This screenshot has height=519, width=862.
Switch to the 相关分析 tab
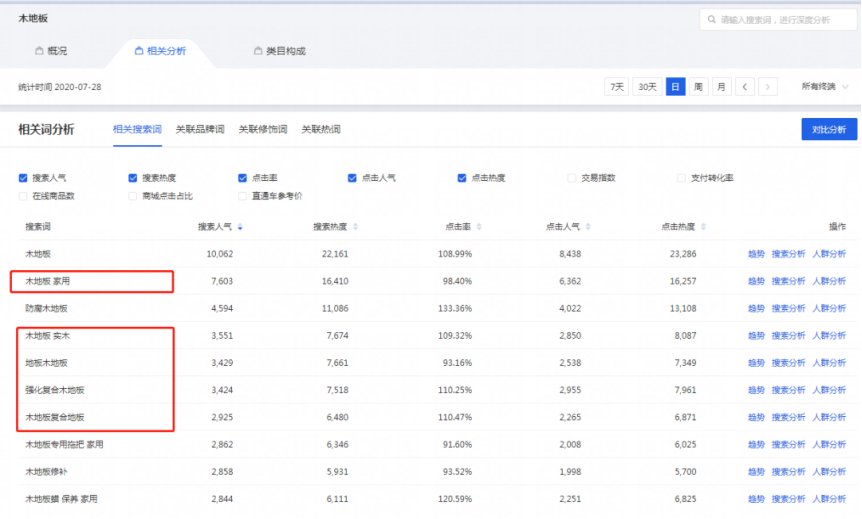160,51
